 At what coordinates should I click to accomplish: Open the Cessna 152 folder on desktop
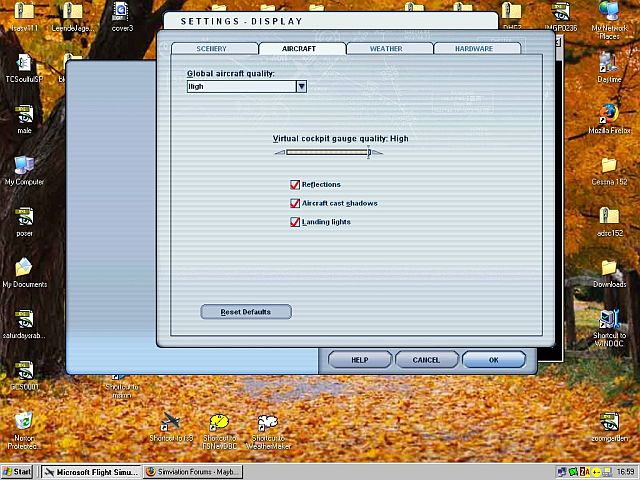coord(609,165)
